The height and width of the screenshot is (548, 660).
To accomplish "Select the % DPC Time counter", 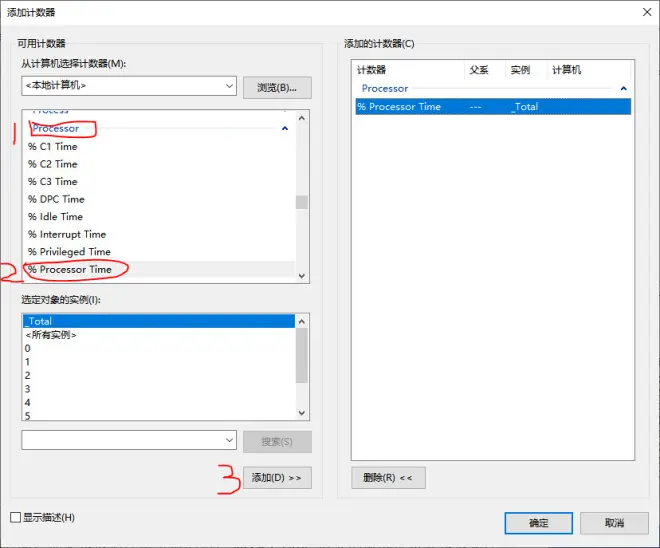I will pos(56,199).
